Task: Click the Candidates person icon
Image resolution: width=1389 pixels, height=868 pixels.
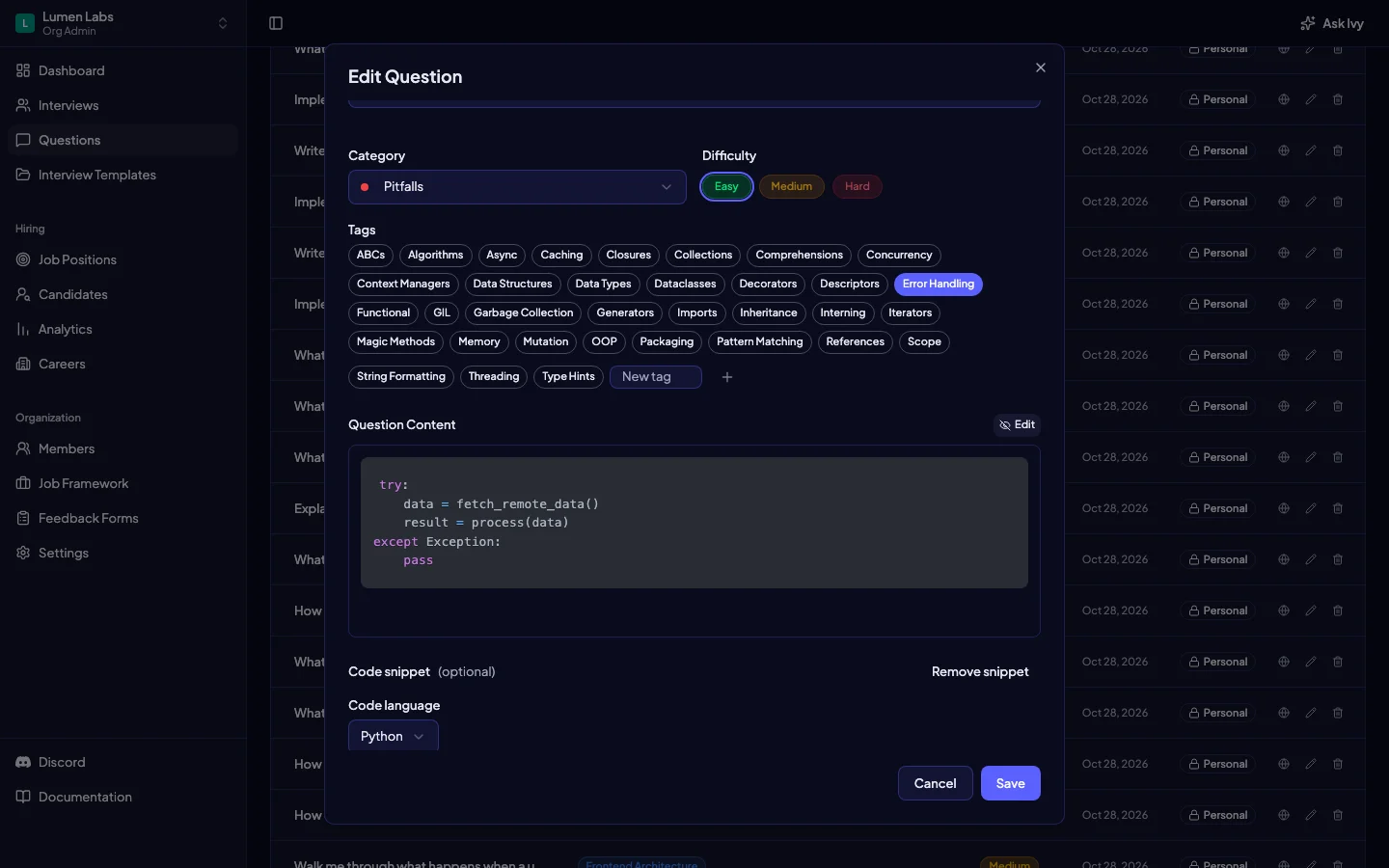Action: [23, 294]
